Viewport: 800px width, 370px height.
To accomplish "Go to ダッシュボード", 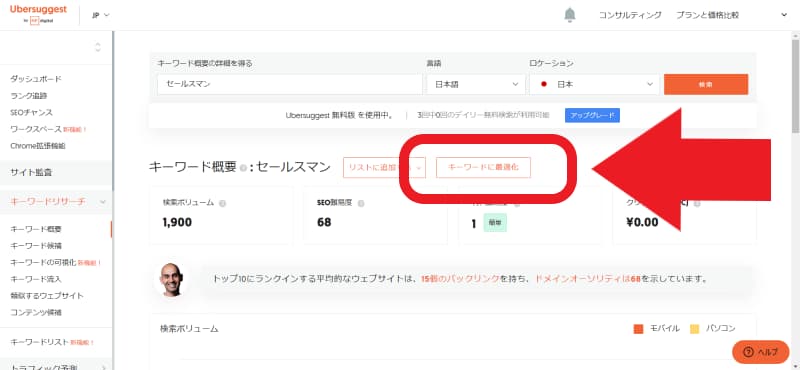I will (x=36, y=79).
